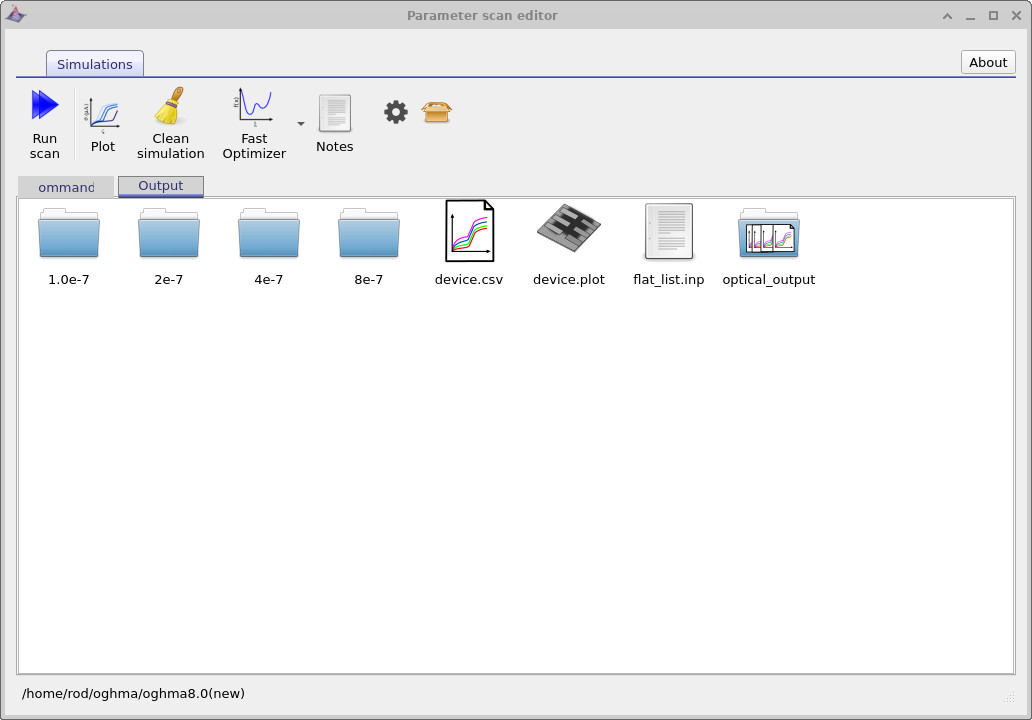This screenshot has width=1032, height=720.
Task: Click the package box icon in toolbar
Action: coord(437,112)
